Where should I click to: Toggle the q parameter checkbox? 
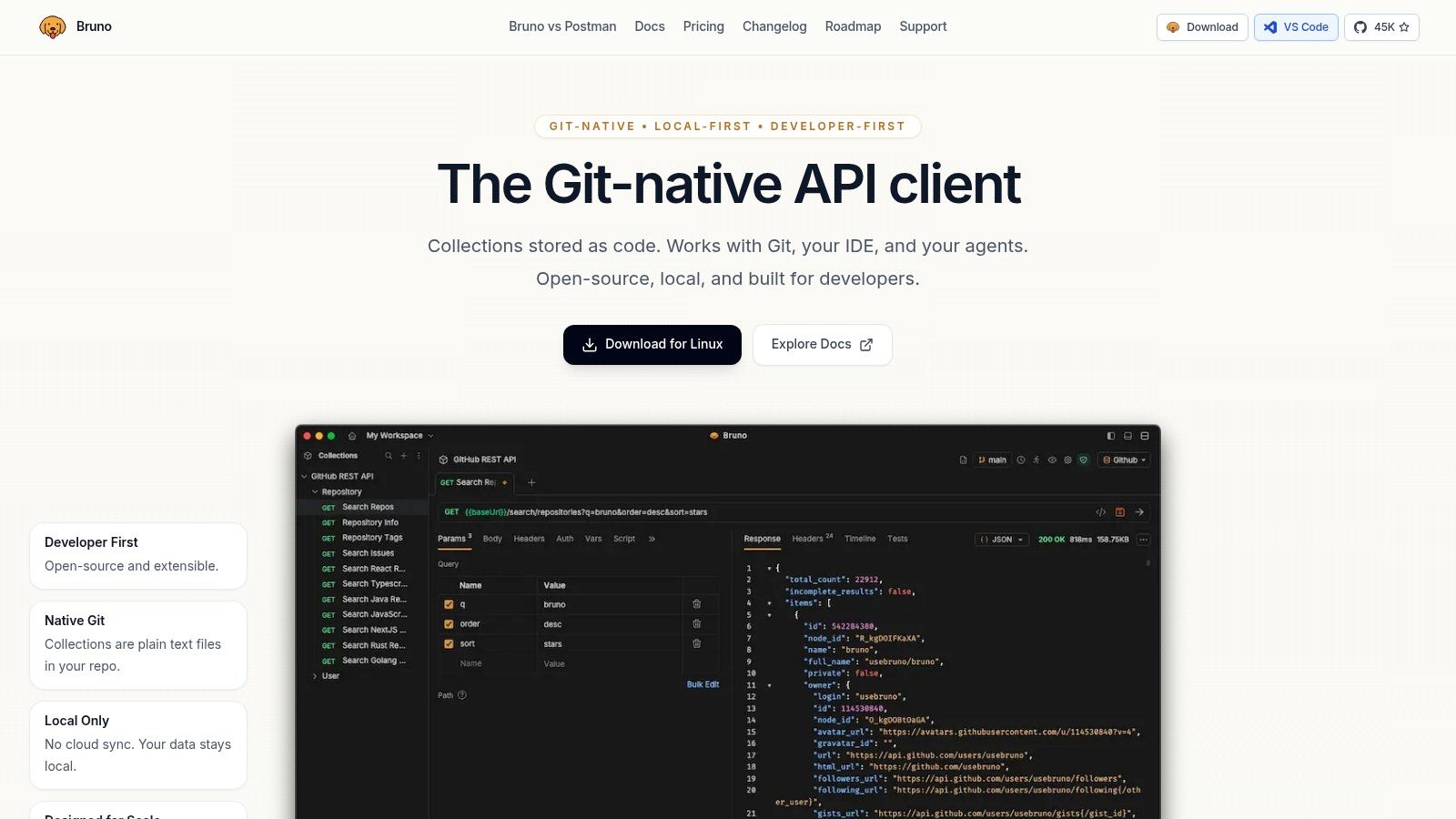449,604
